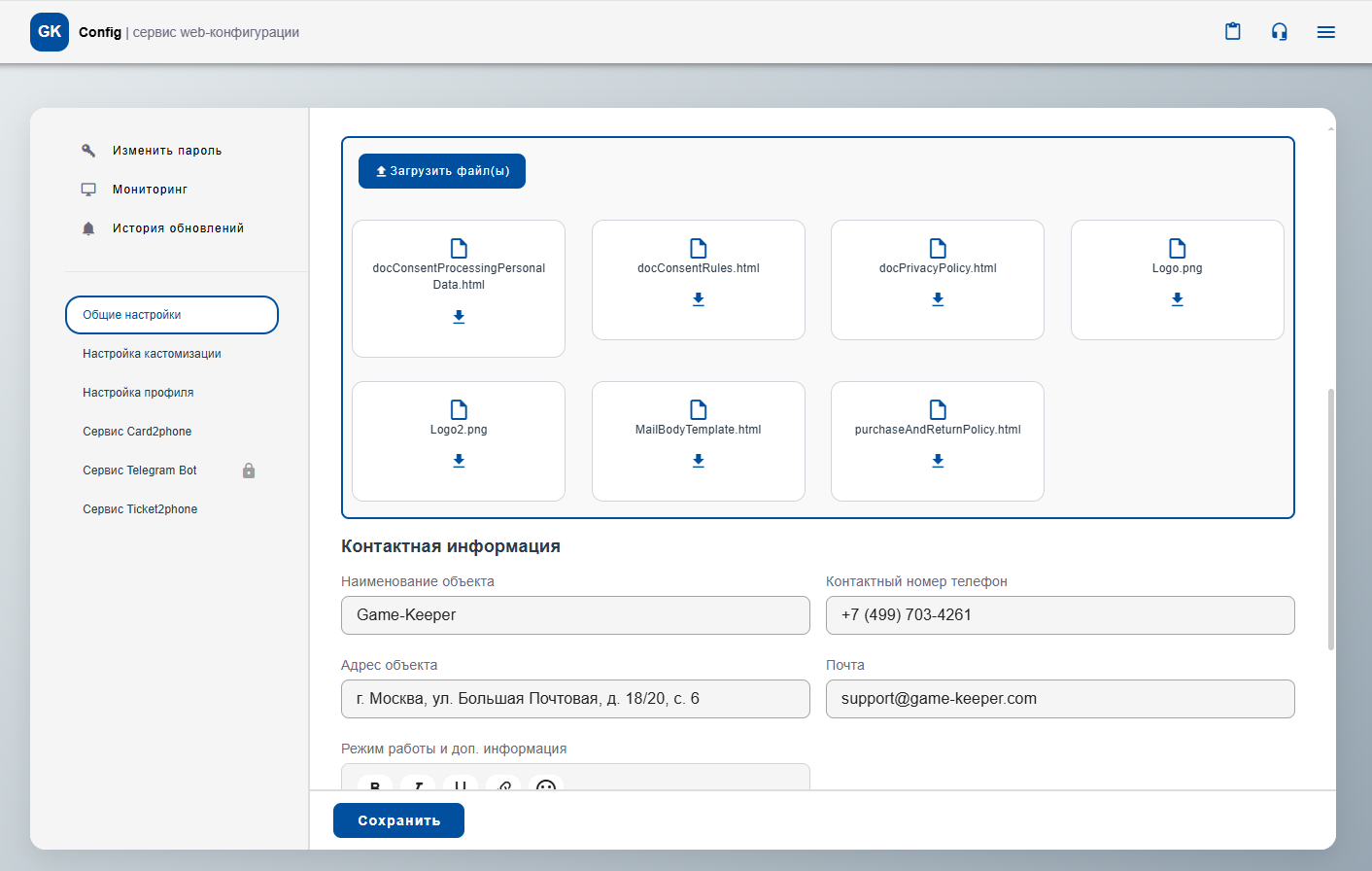1372x871 pixels.
Task: Open the hamburger menu
Action: 1325,32
